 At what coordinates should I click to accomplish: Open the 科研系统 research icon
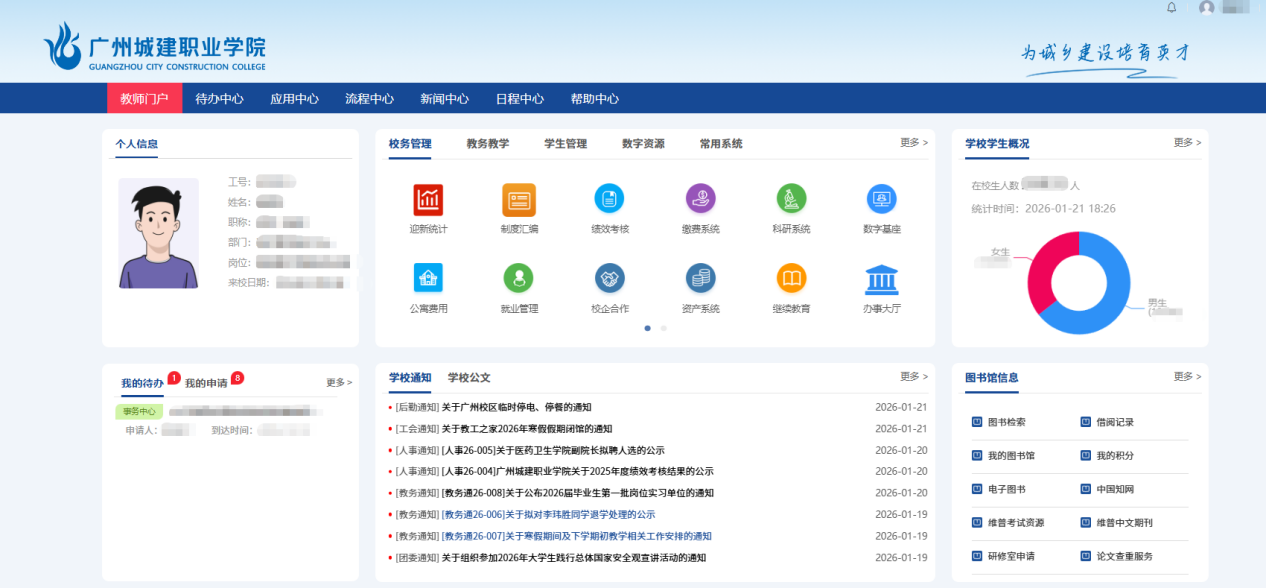[x=791, y=199]
